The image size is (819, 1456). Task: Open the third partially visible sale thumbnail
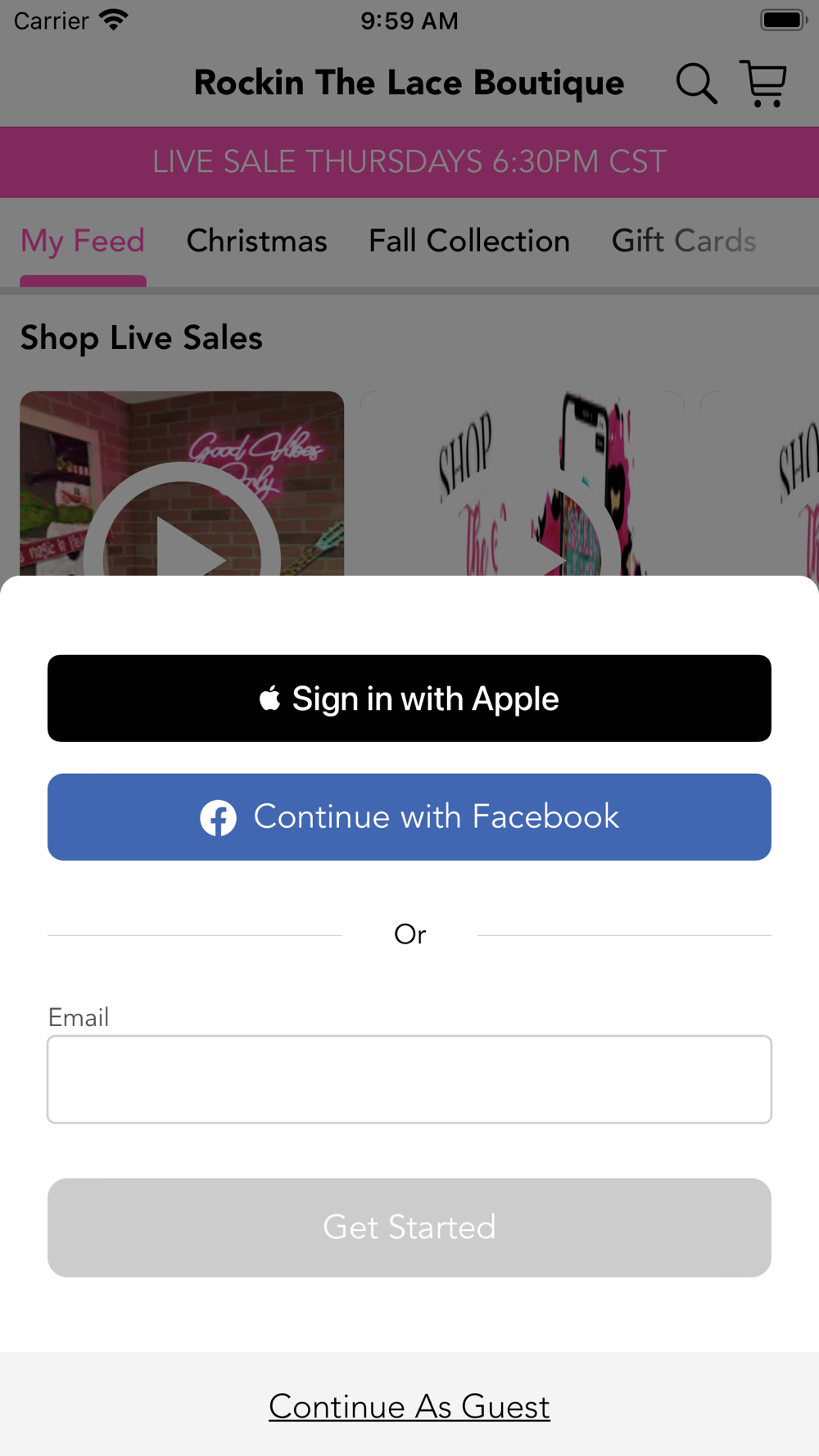[760, 483]
